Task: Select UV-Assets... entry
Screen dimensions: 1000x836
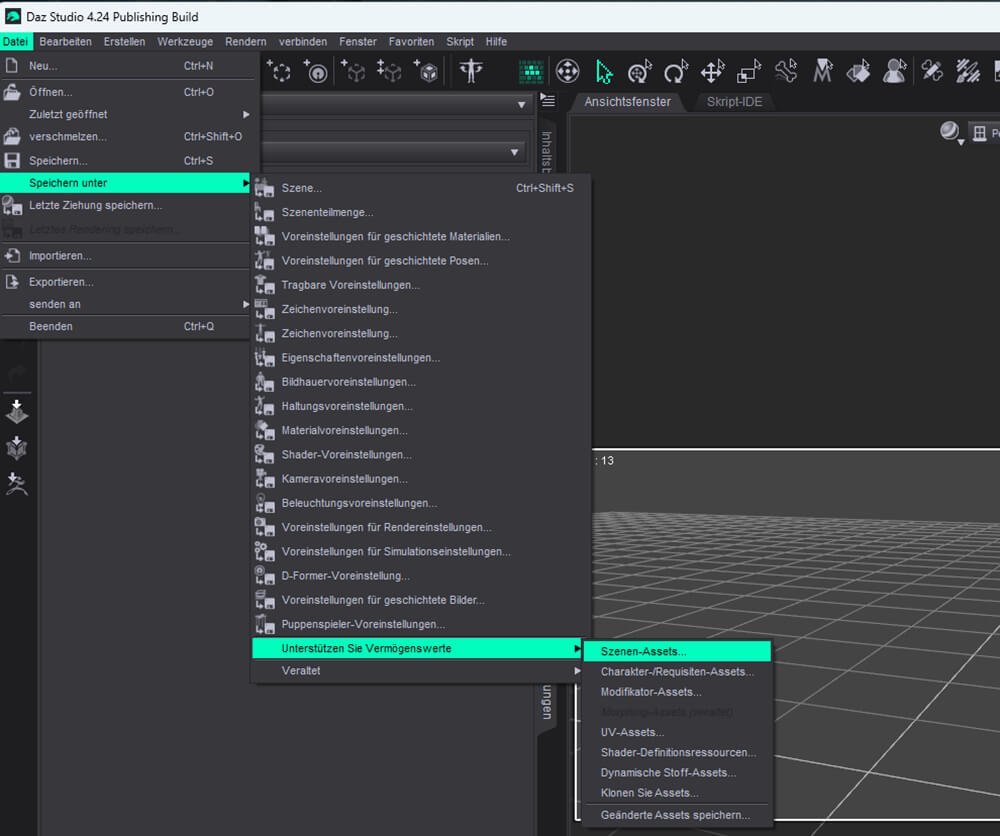Action: [677, 732]
